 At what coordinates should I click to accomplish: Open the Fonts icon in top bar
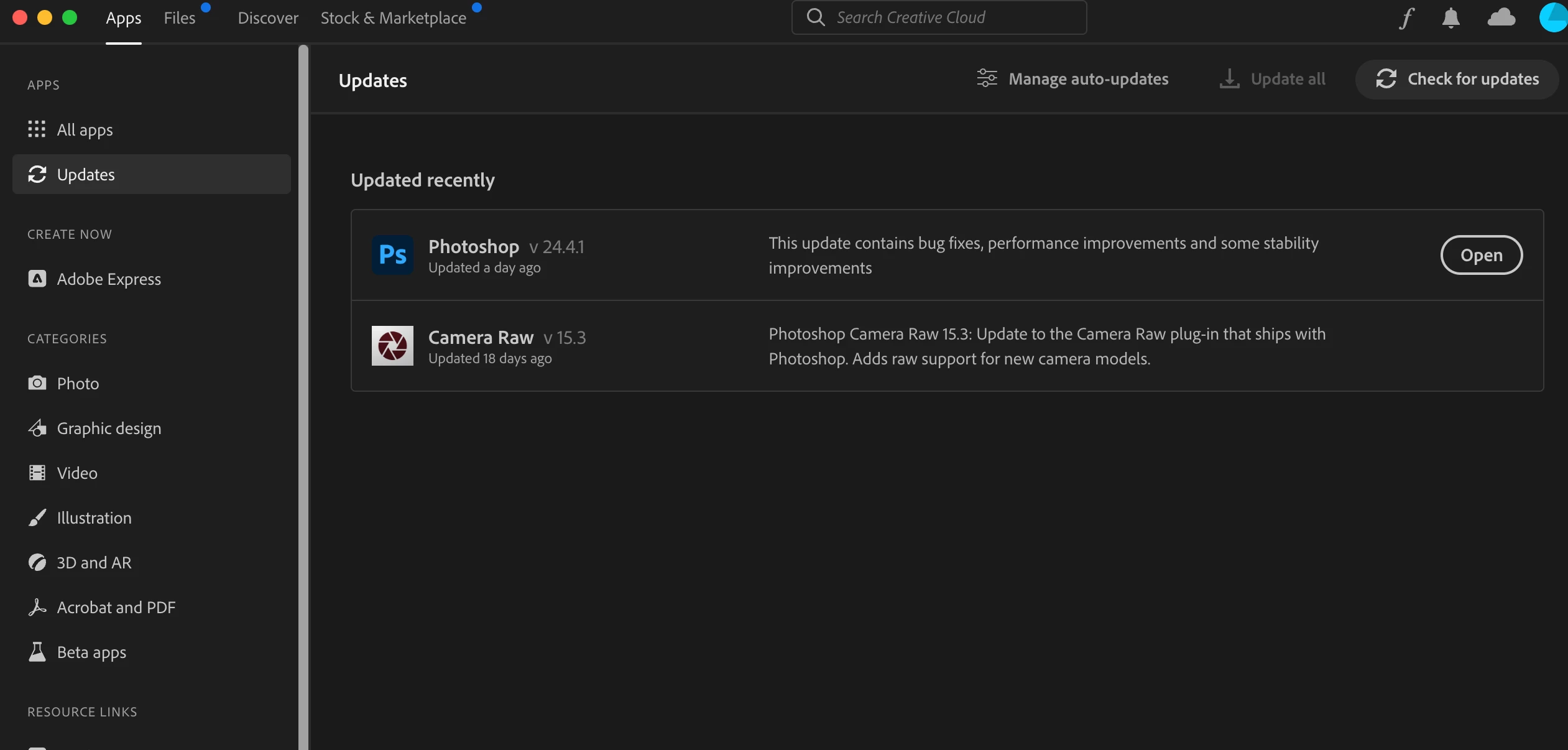pyautogui.click(x=1406, y=18)
